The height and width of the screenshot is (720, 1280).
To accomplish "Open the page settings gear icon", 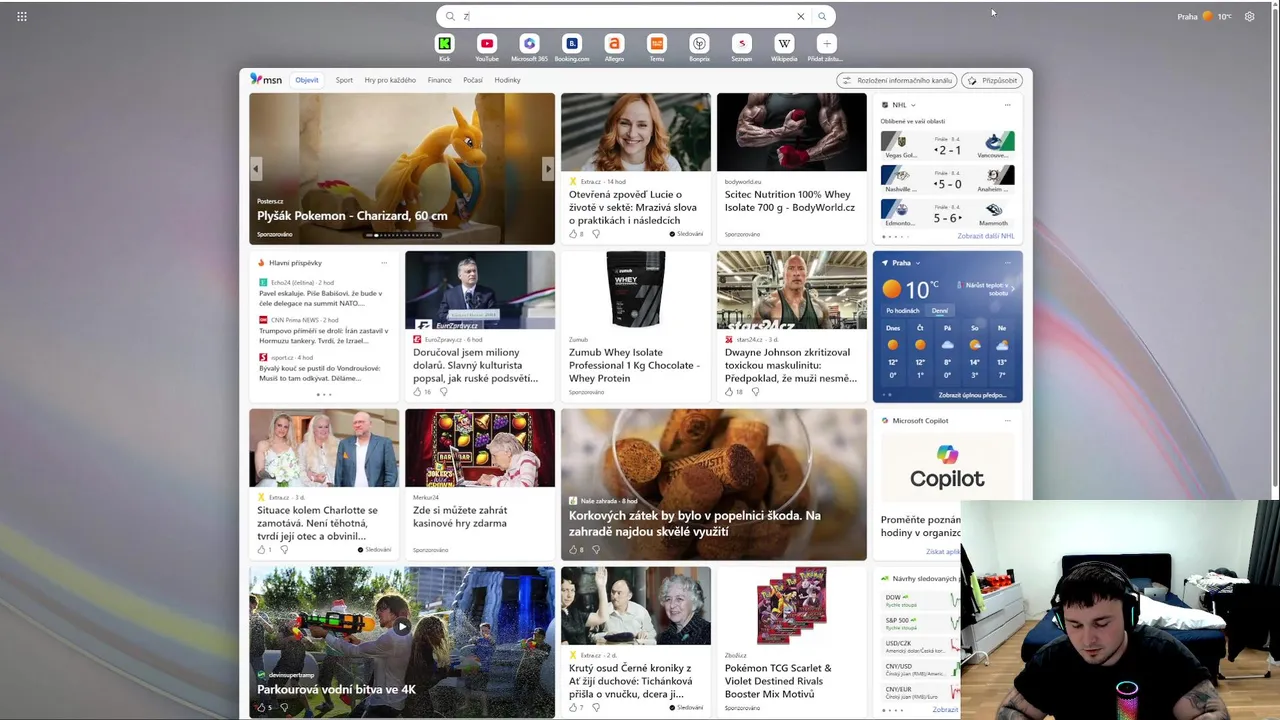I will pyautogui.click(x=1249, y=16).
